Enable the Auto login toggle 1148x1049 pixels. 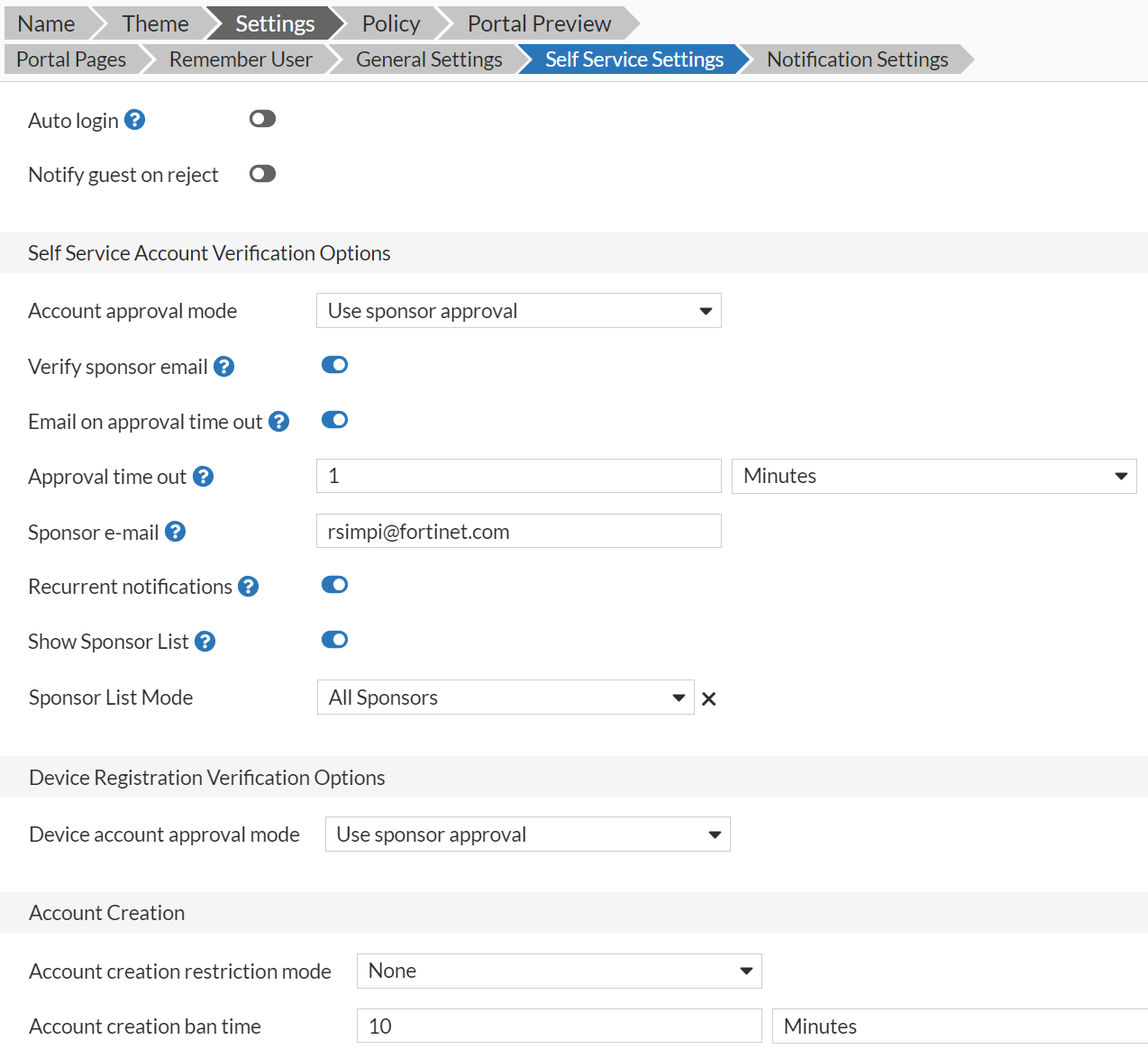(262, 118)
